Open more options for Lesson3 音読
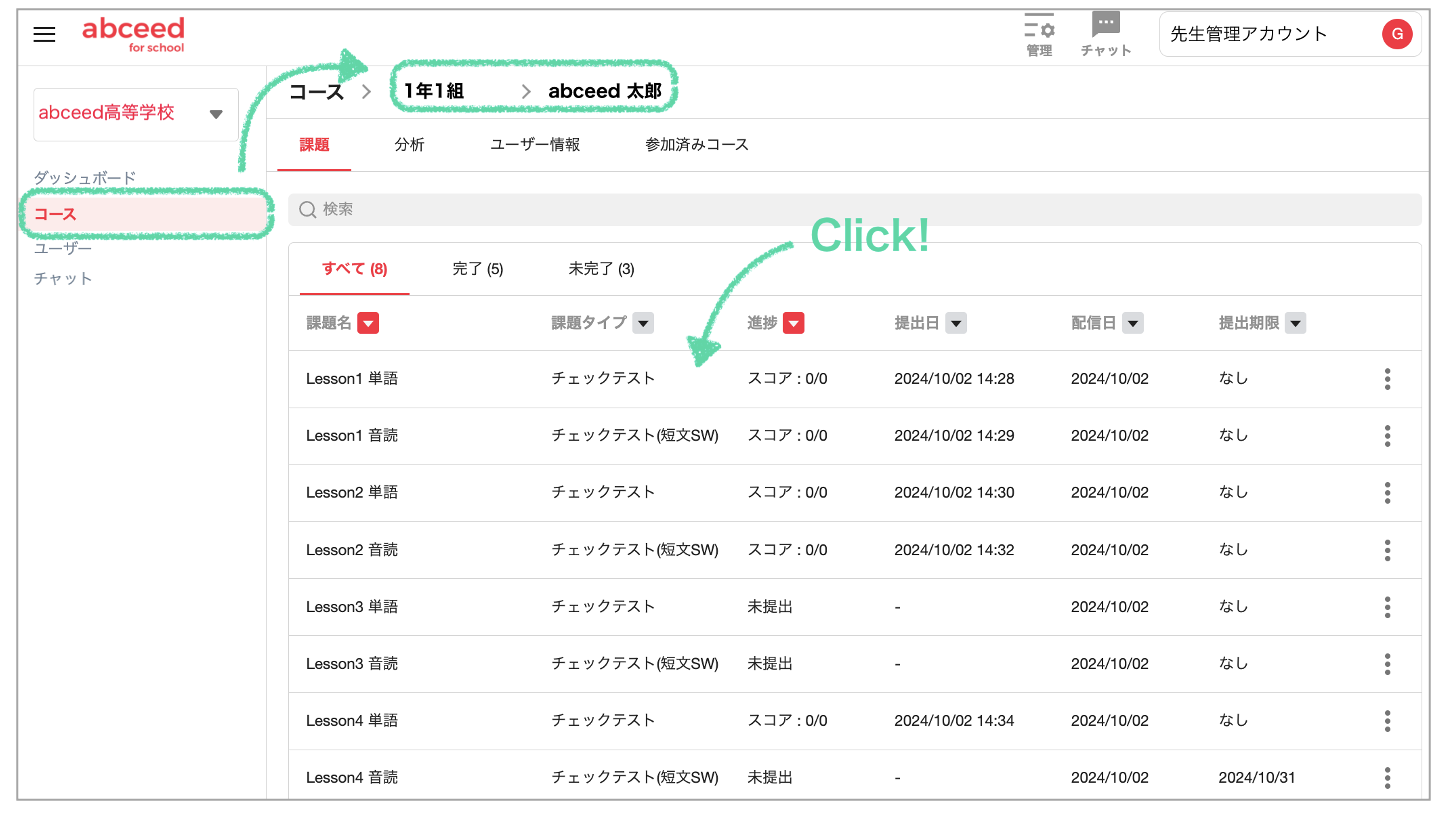Image resolution: width=1446 pixels, height=813 pixels. click(x=1387, y=664)
